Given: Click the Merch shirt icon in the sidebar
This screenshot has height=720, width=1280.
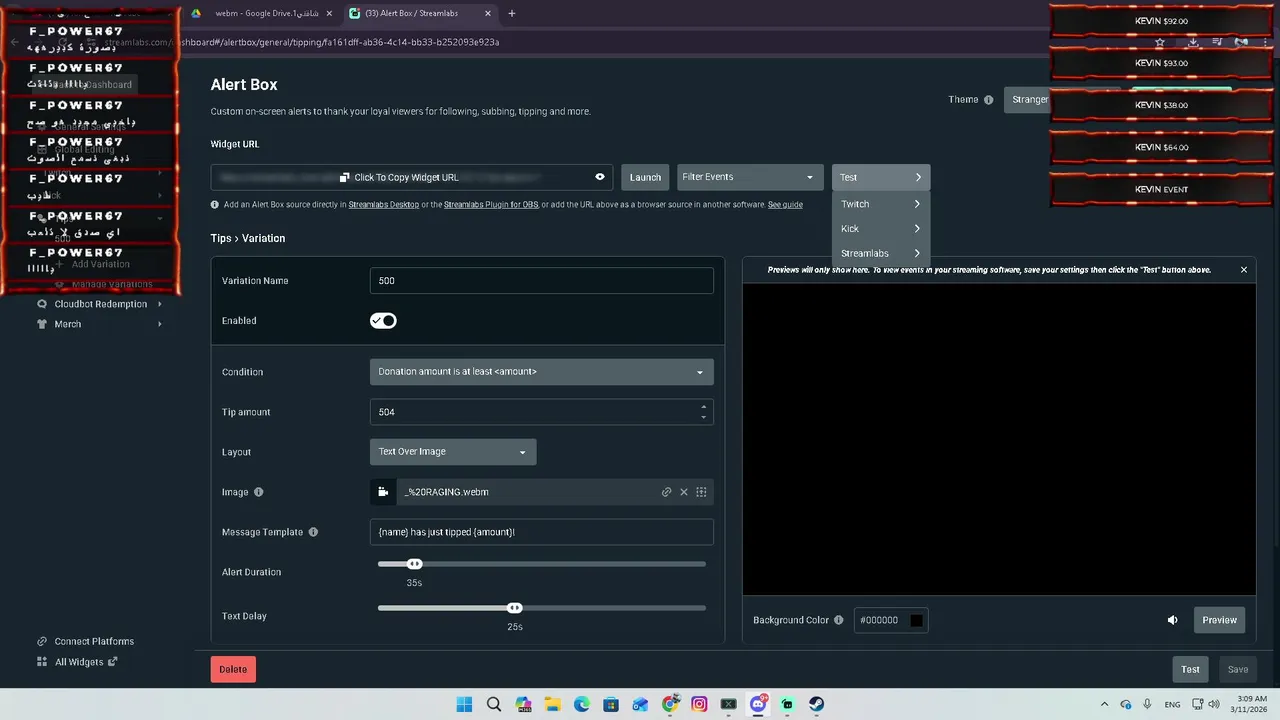Looking at the screenshot, I should click(x=42, y=324).
